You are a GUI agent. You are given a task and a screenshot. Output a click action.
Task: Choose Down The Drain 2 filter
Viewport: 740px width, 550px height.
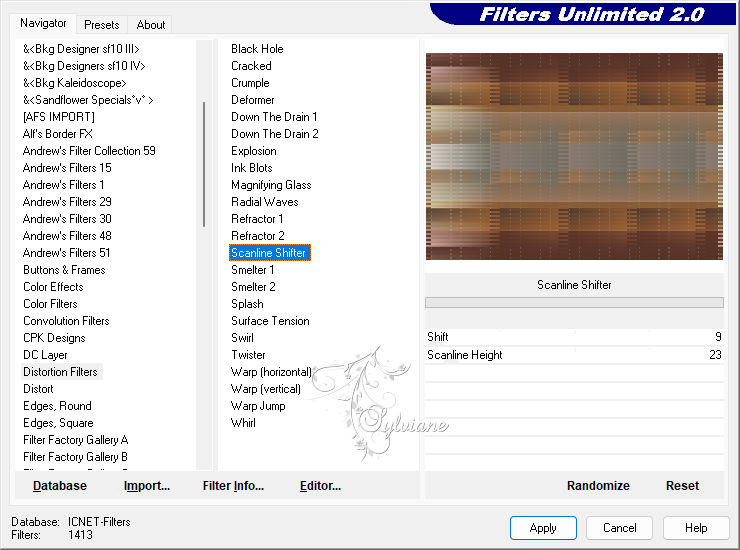(275, 134)
